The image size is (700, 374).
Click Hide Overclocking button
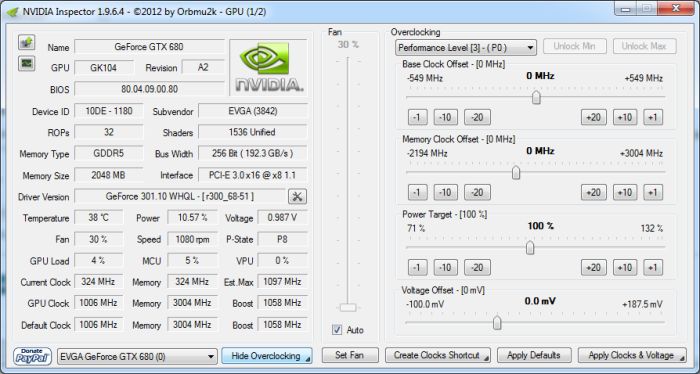267,356
